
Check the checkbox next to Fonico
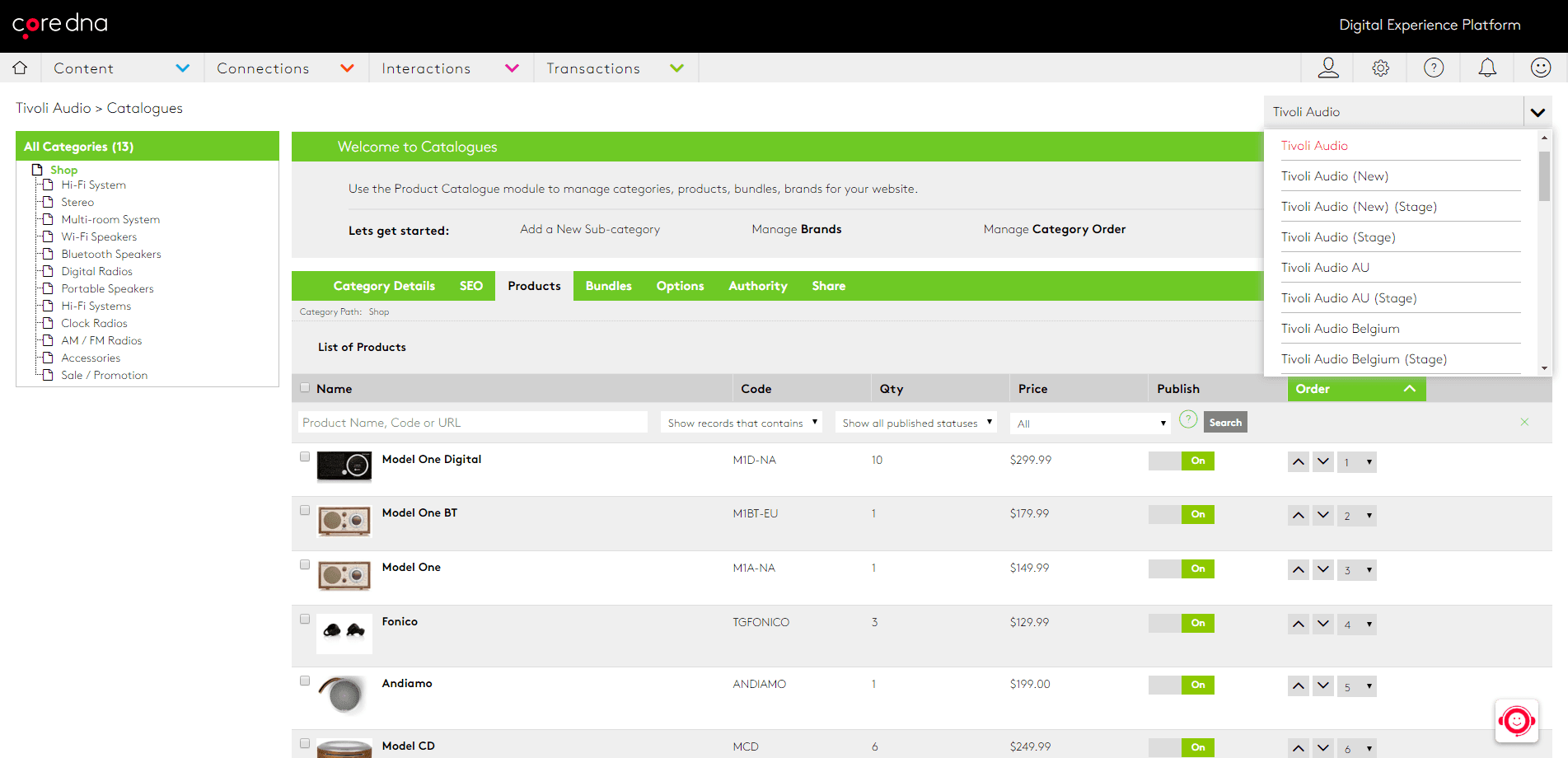click(x=305, y=619)
